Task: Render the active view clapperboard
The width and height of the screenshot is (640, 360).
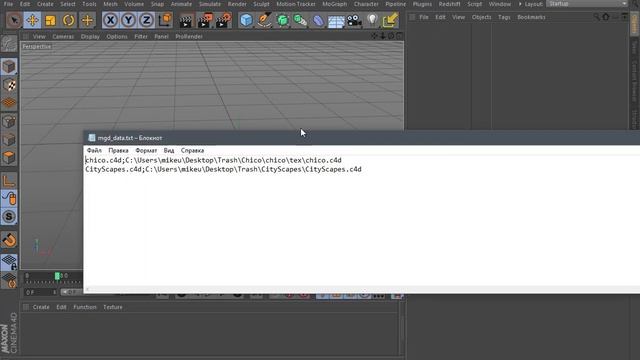Action: pyautogui.click(x=186, y=20)
